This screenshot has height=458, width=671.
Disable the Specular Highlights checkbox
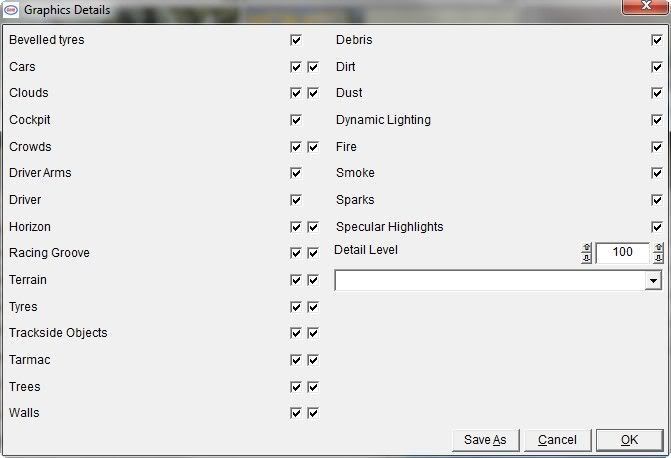click(657, 227)
